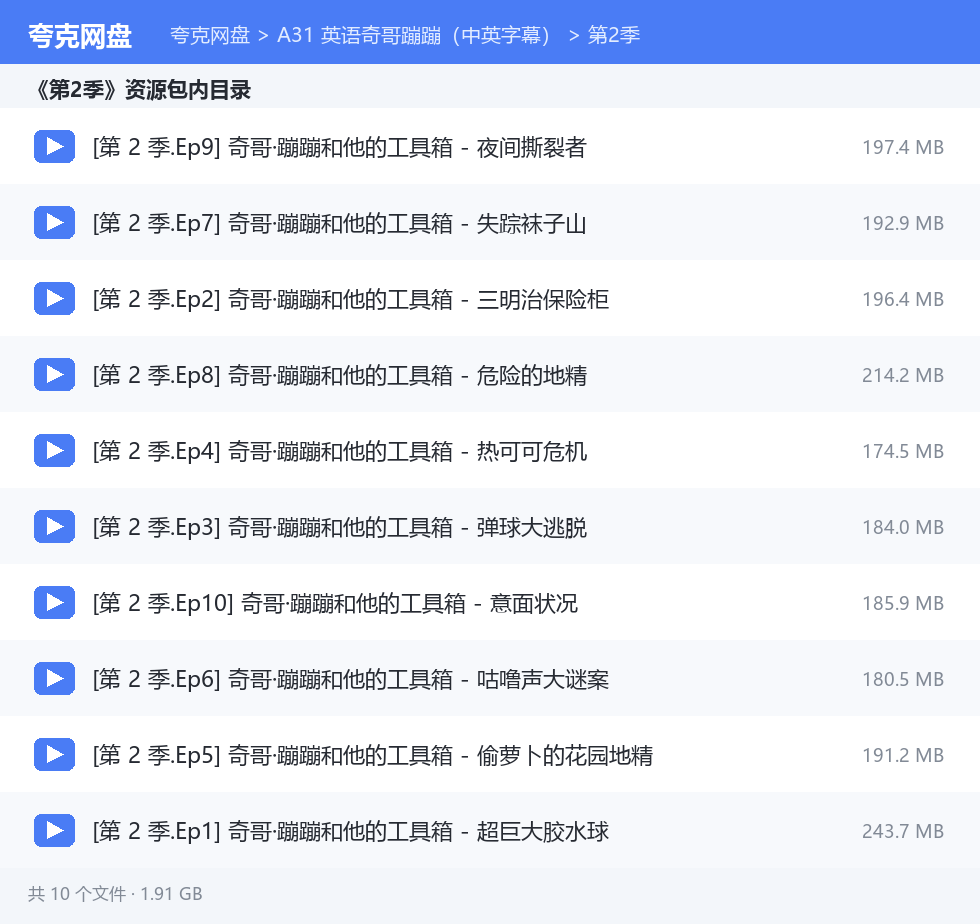Open file name Ep8 危险的地精

tap(339, 376)
